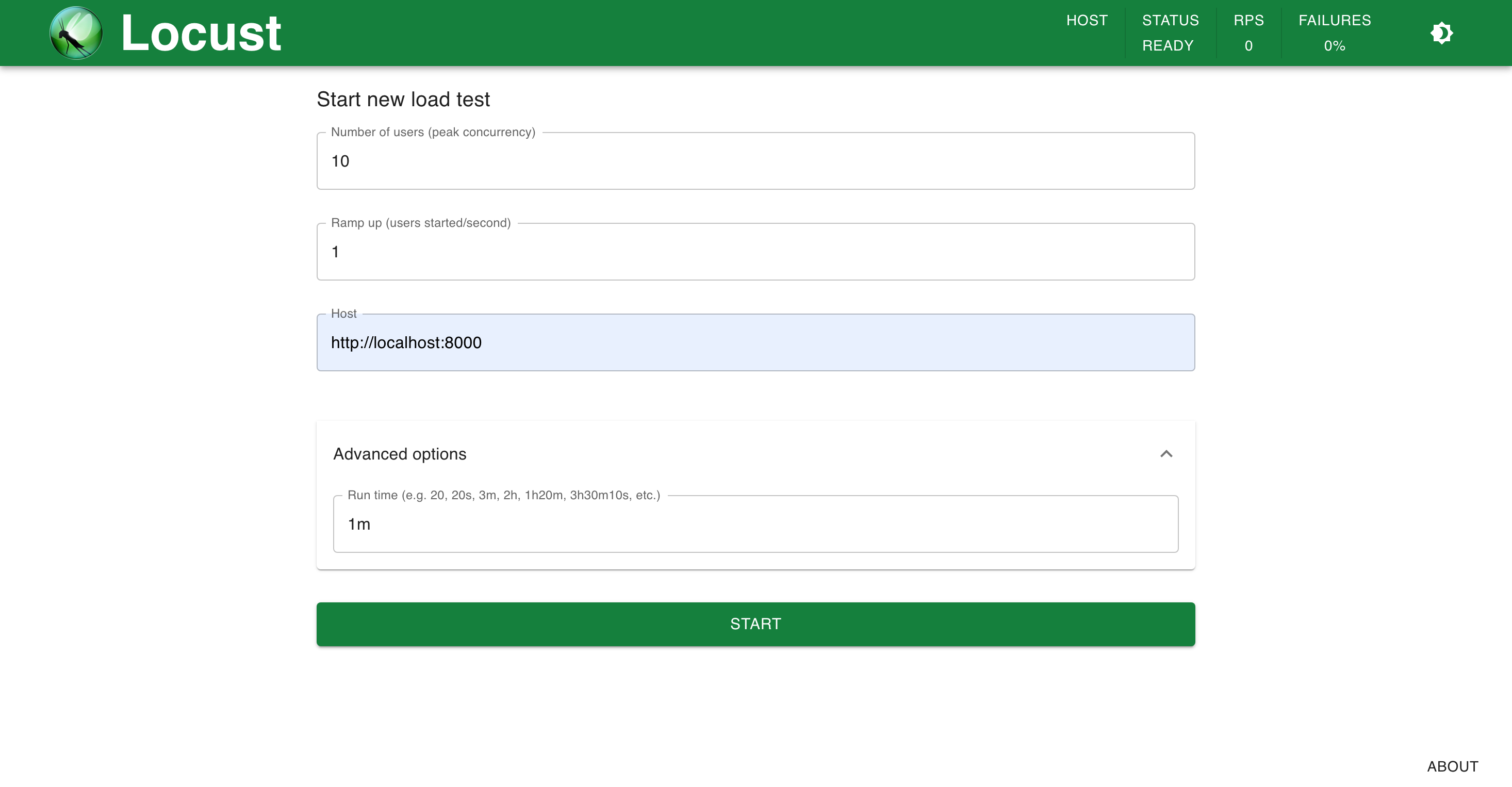Click the Locust insect logo icon

tap(76, 33)
